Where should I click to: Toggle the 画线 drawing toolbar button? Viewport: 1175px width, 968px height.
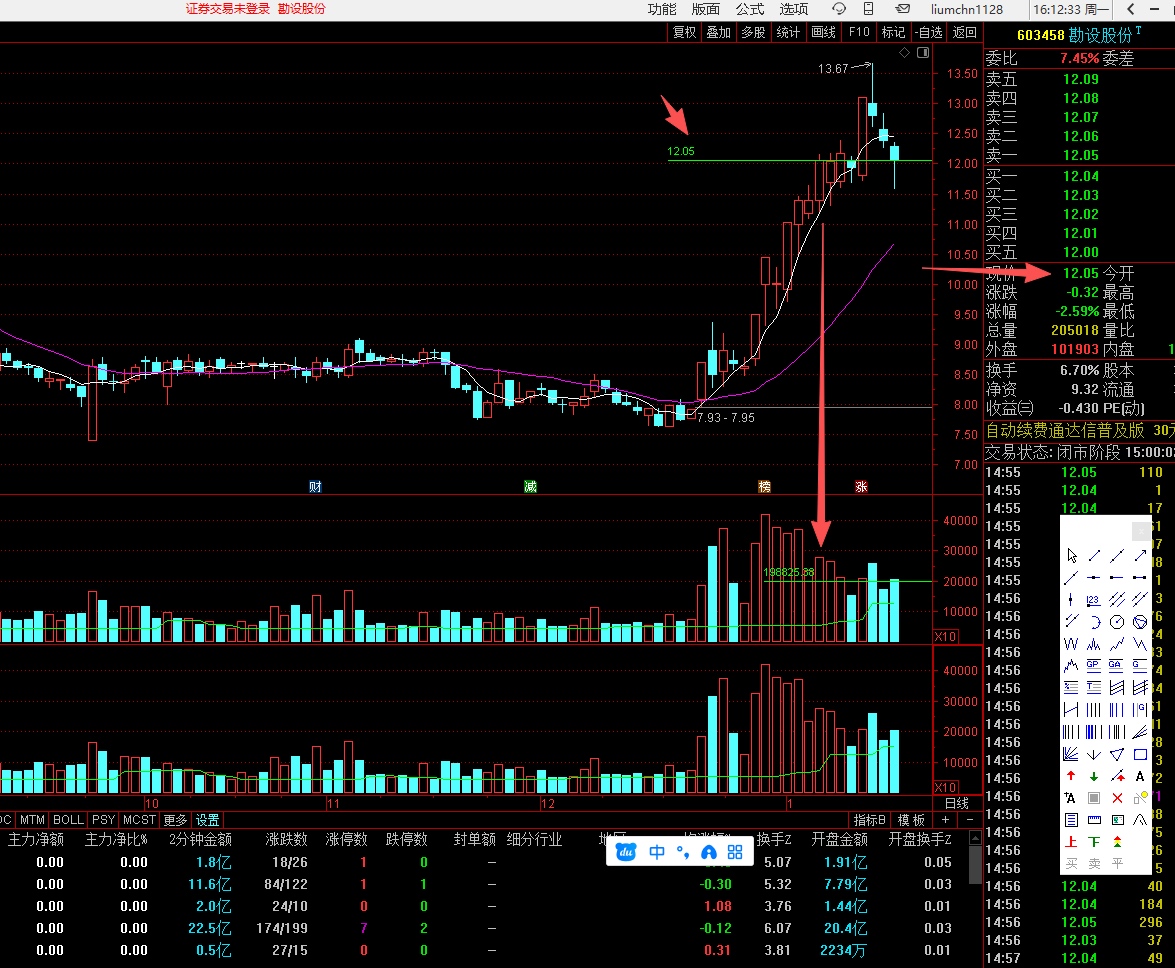pos(824,32)
